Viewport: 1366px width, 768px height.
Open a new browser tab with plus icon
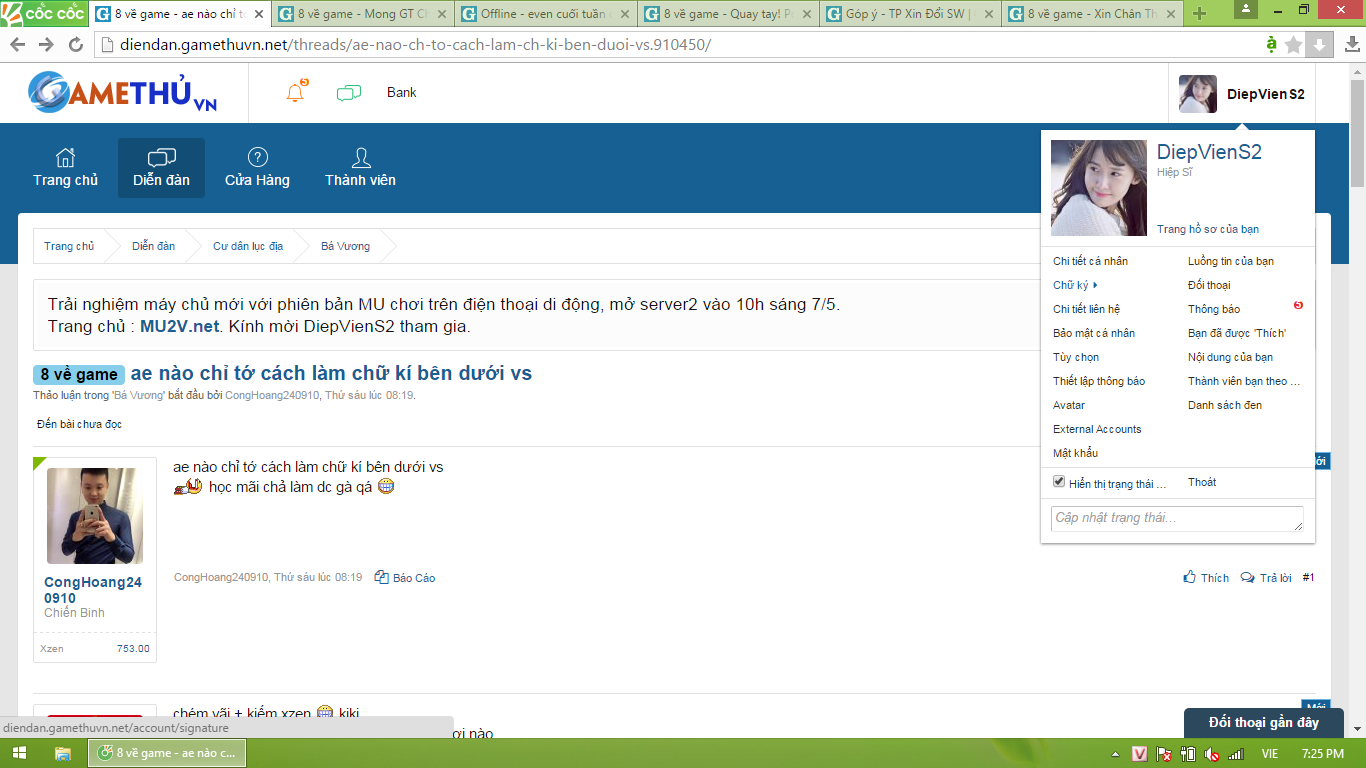(x=1200, y=14)
